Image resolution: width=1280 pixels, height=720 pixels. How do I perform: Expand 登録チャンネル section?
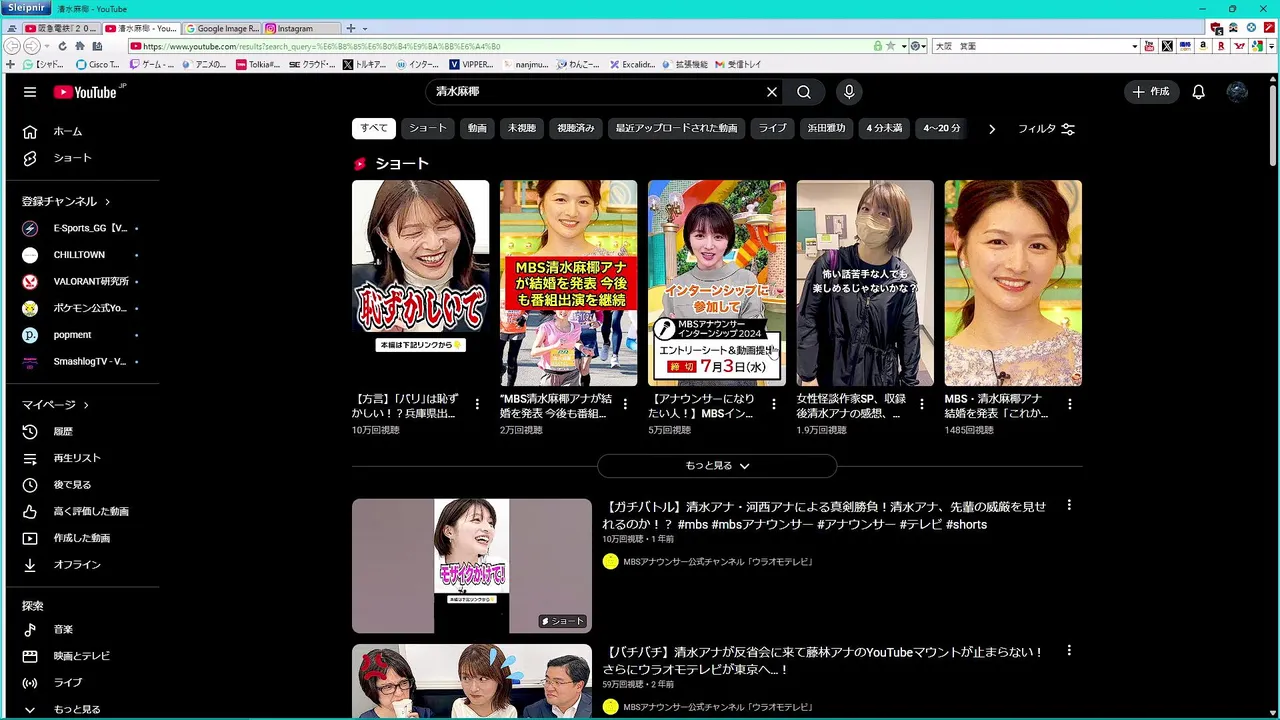66,201
